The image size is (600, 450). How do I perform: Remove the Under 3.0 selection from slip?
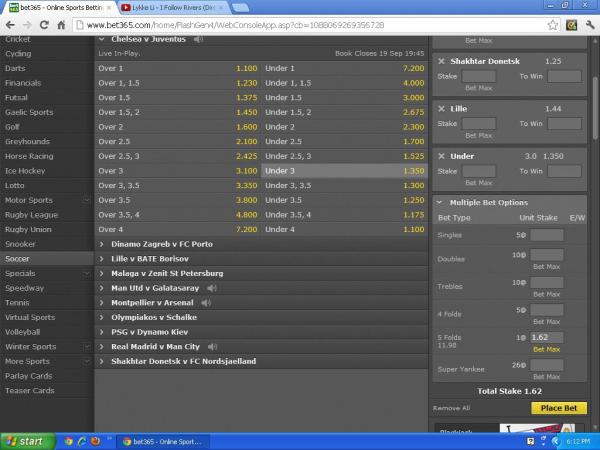click(442, 157)
